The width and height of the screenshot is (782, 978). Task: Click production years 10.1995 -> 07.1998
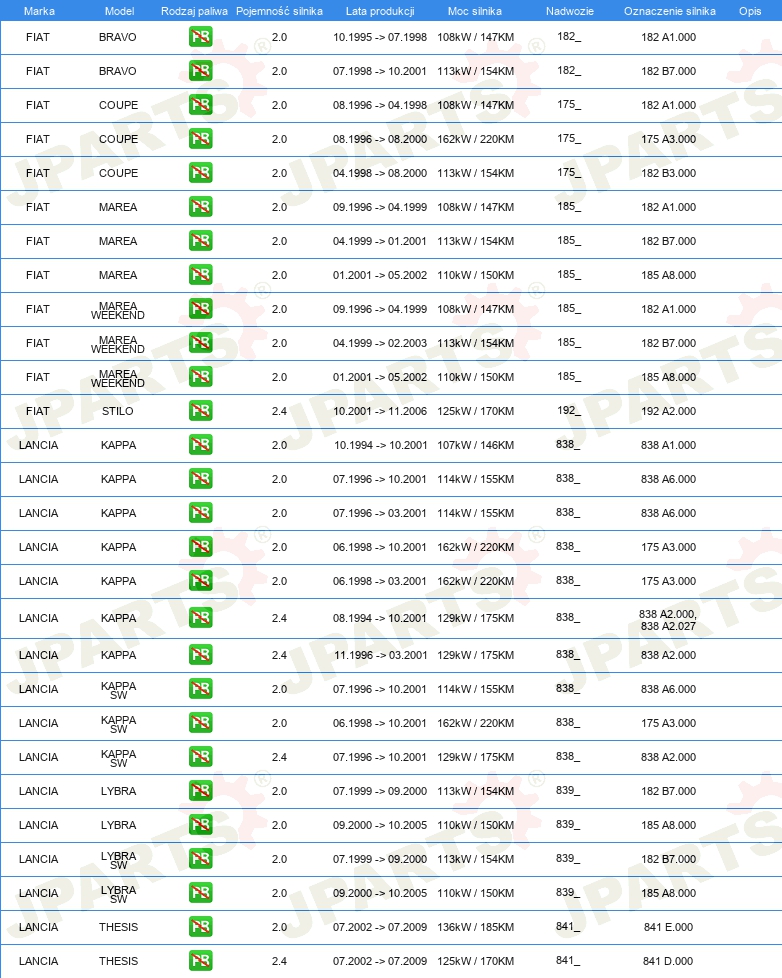tap(380, 37)
